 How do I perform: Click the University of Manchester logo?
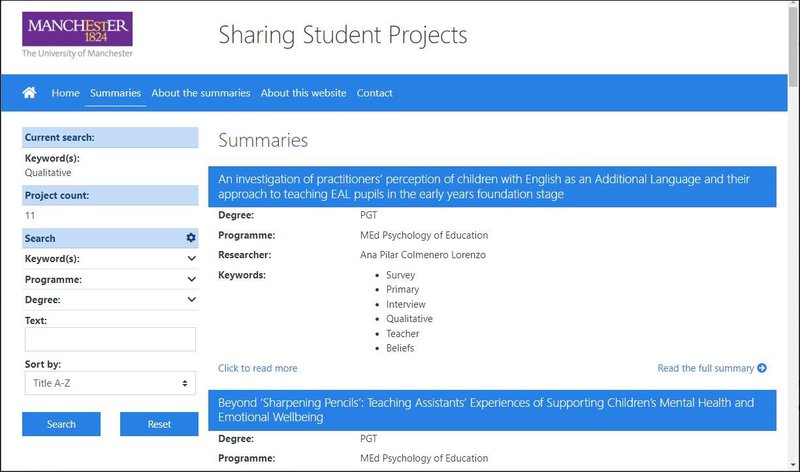click(77, 34)
